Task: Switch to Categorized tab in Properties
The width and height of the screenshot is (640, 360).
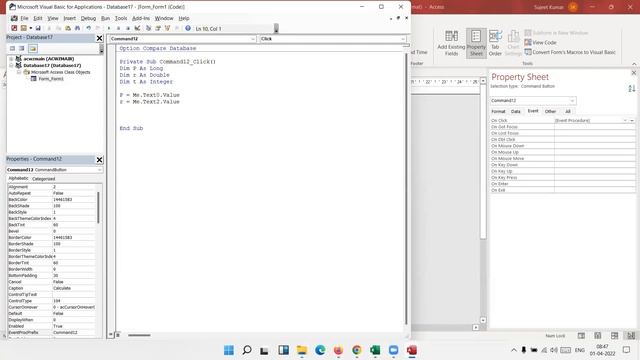Action: (x=43, y=179)
